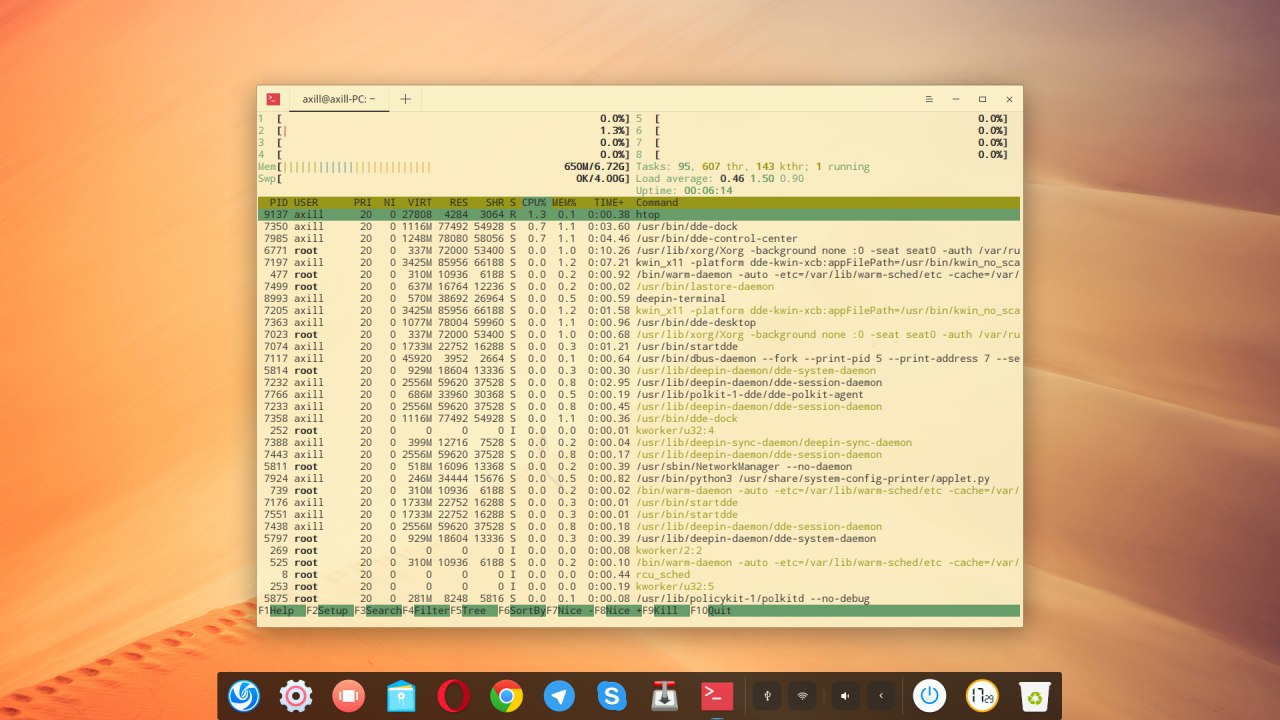
Task: Select the axill@axill-PC terminal tab
Action: click(x=339, y=99)
